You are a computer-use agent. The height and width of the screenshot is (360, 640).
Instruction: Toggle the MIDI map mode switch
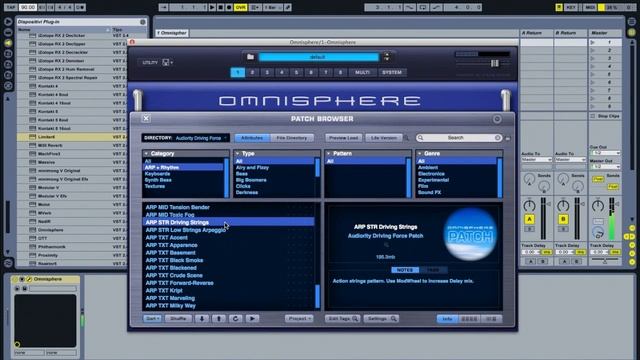pyautogui.click(x=590, y=7)
